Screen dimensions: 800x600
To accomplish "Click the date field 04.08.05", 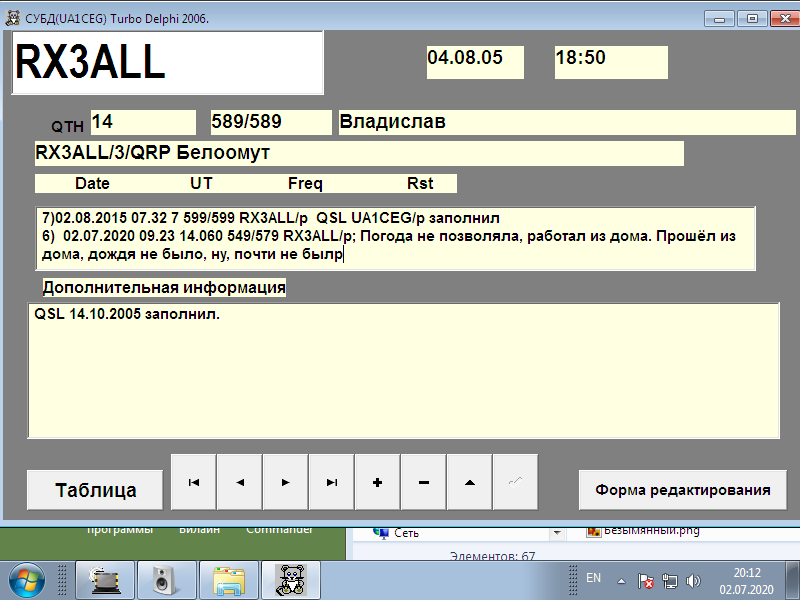I will [475, 62].
